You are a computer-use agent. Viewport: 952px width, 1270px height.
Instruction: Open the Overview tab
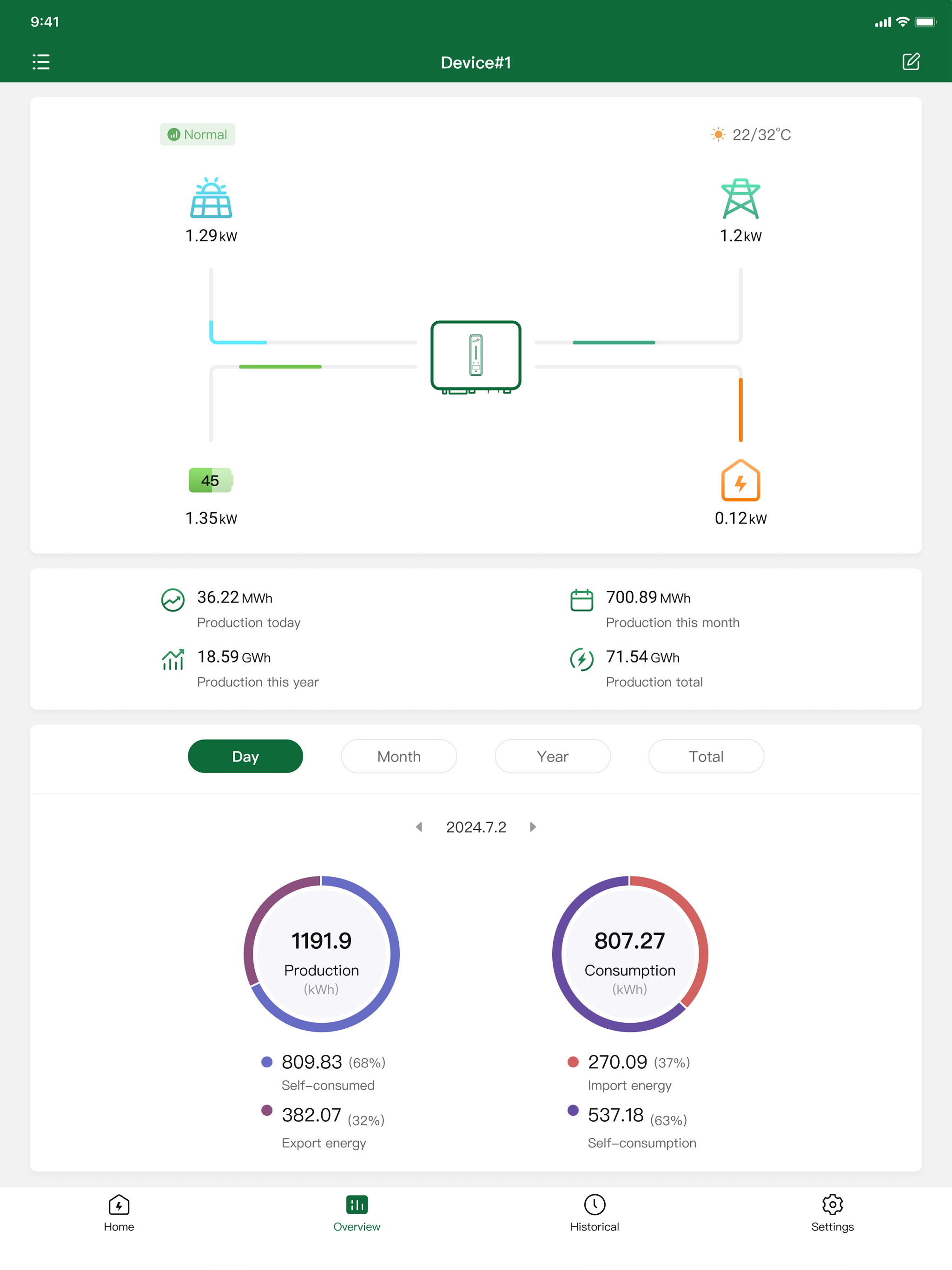(357, 1213)
